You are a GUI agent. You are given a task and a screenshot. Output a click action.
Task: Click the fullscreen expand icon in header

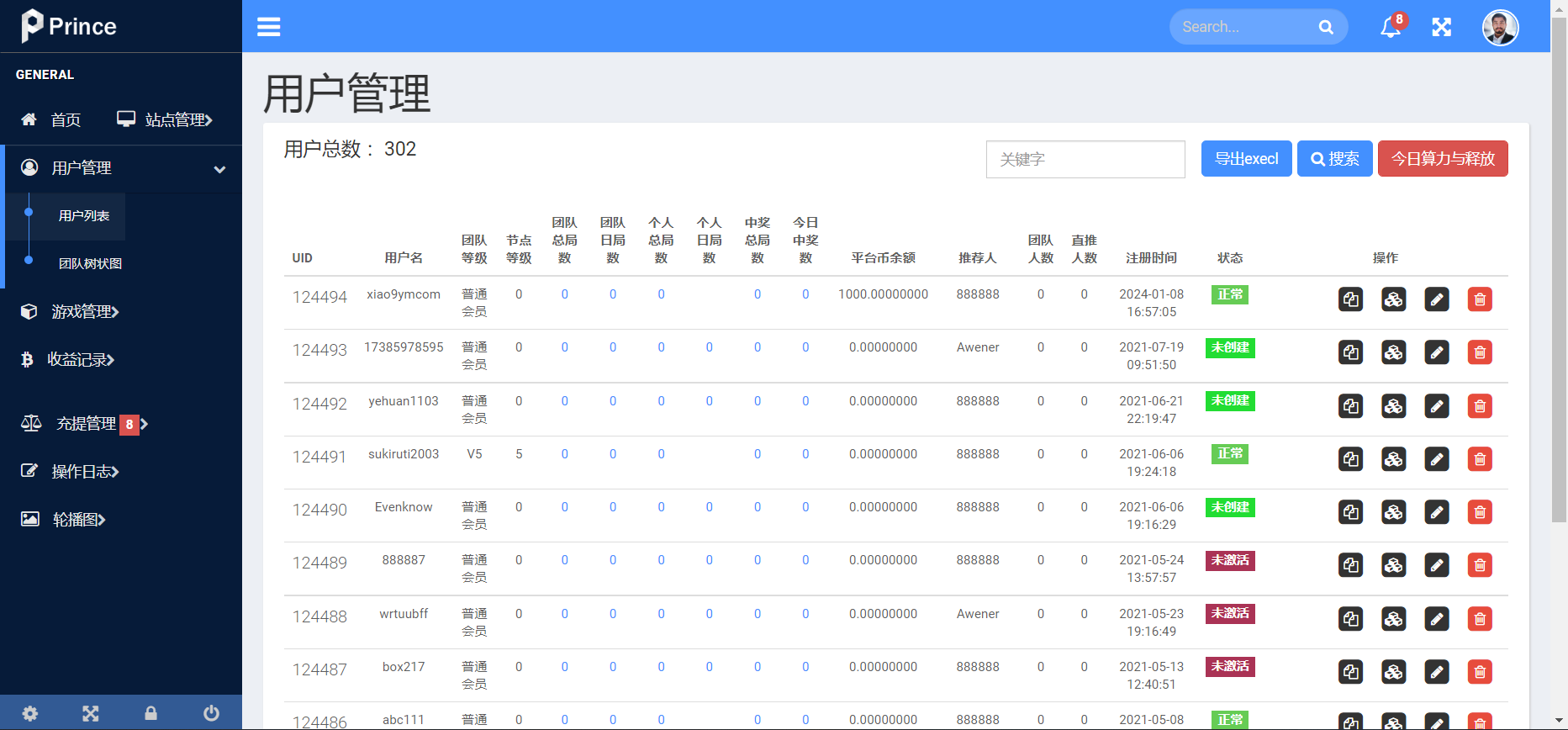point(1442,27)
